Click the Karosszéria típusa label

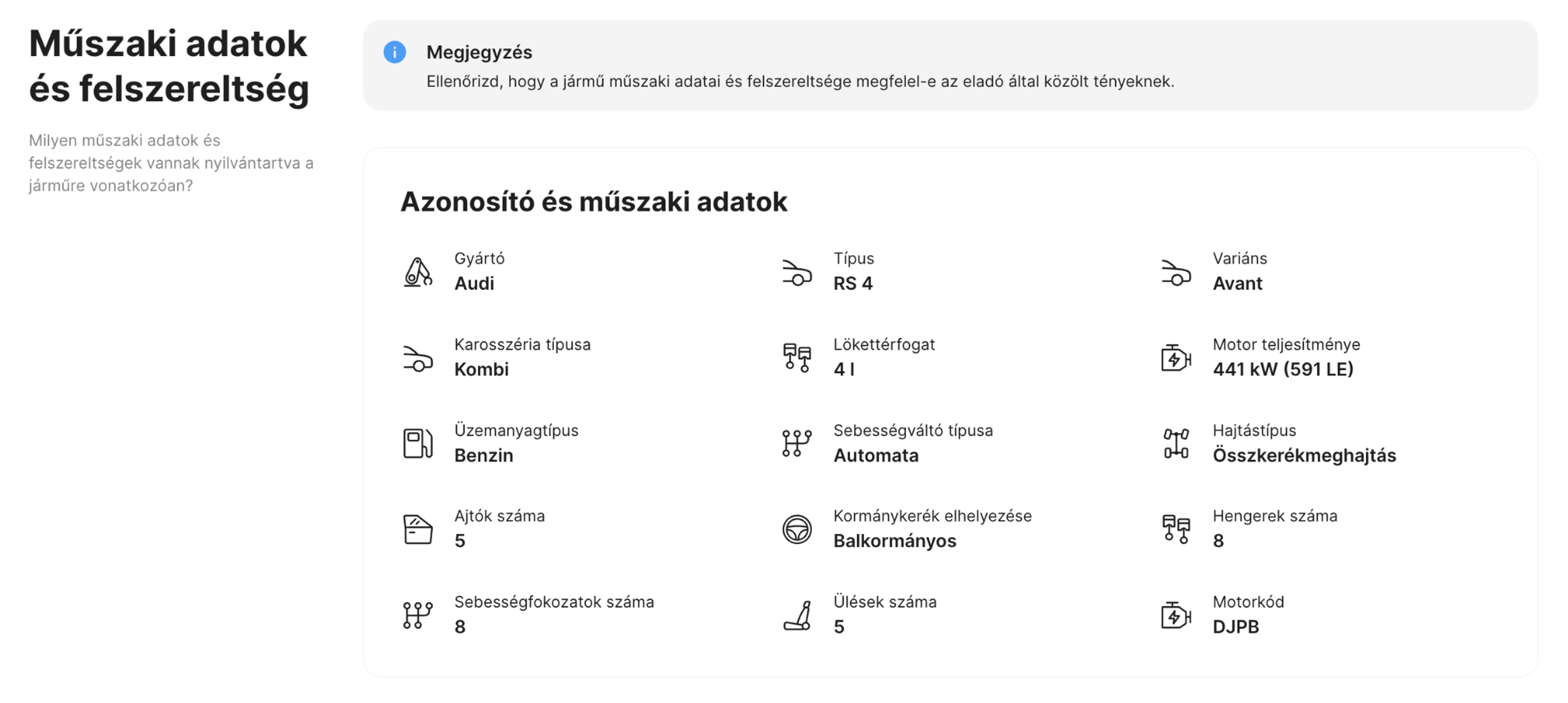522,344
